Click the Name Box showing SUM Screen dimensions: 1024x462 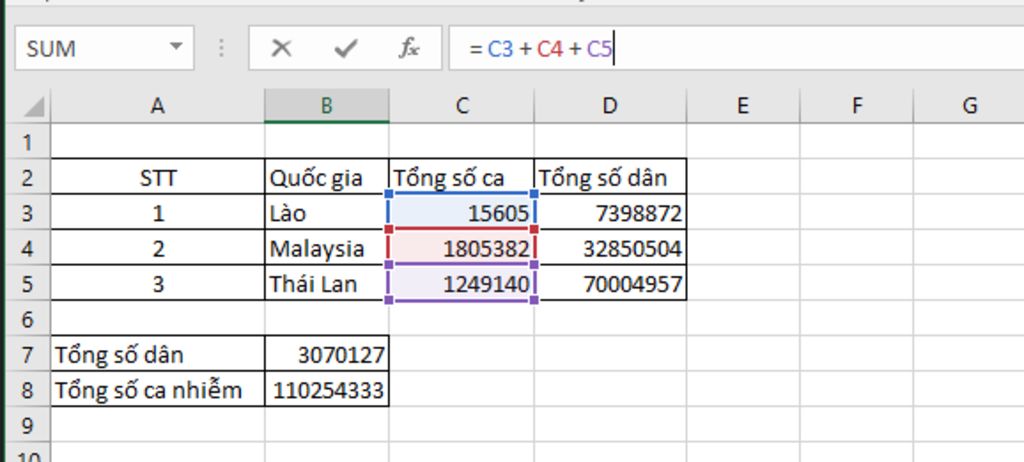(x=104, y=48)
